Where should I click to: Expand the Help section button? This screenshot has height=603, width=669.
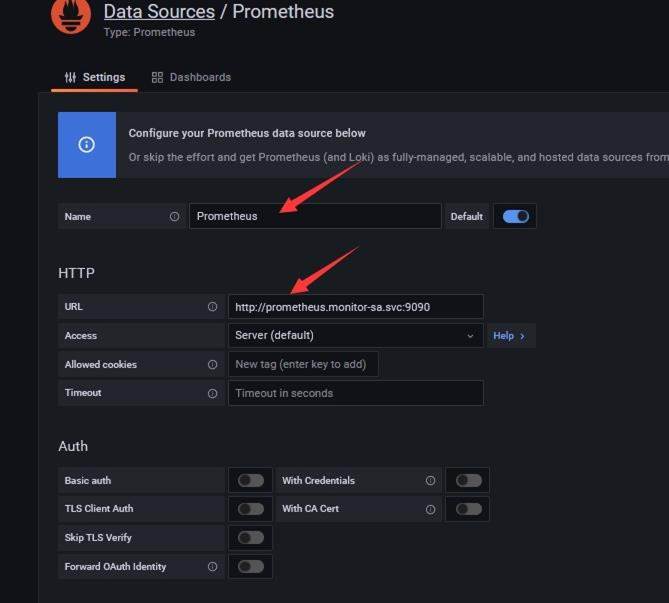coord(509,336)
